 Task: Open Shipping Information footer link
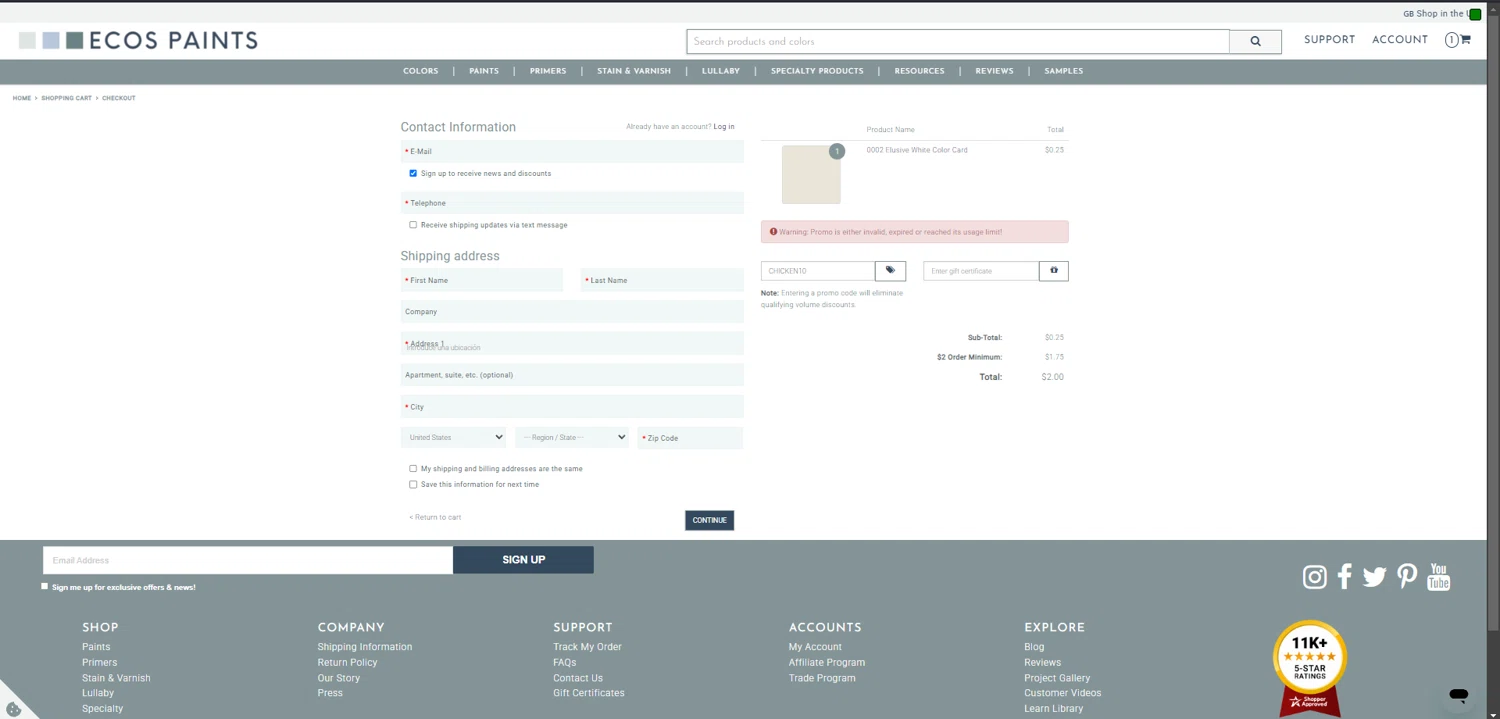(365, 647)
